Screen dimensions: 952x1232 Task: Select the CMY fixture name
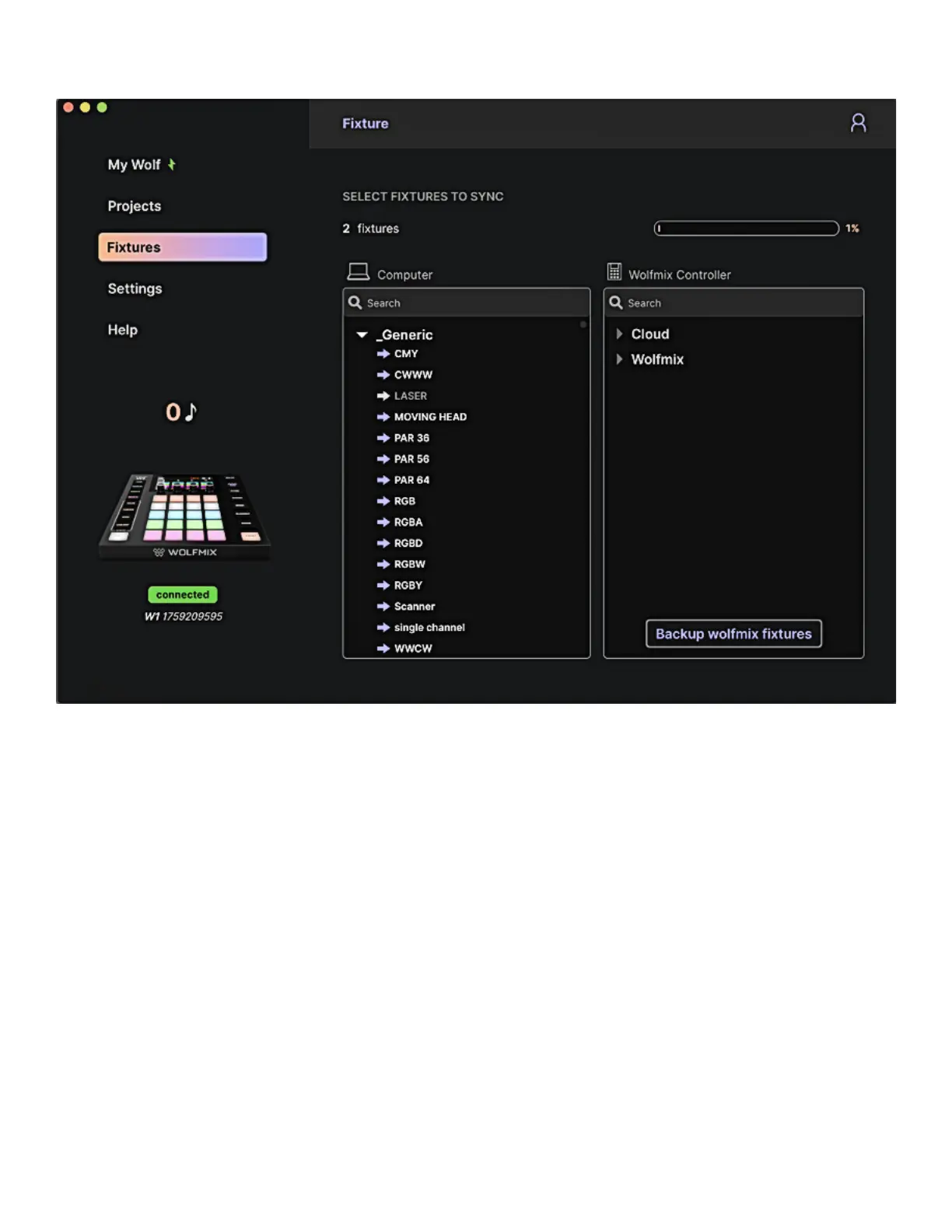pos(406,354)
